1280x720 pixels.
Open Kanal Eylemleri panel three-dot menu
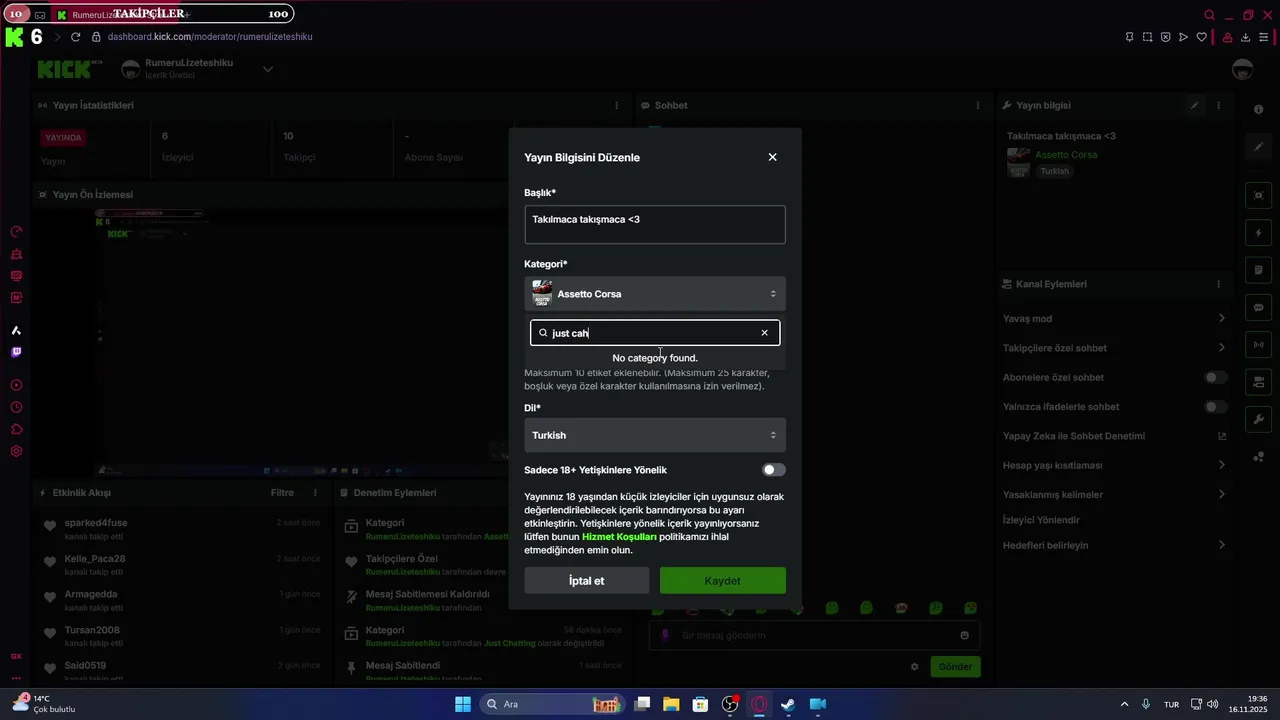click(x=1218, y=284)
